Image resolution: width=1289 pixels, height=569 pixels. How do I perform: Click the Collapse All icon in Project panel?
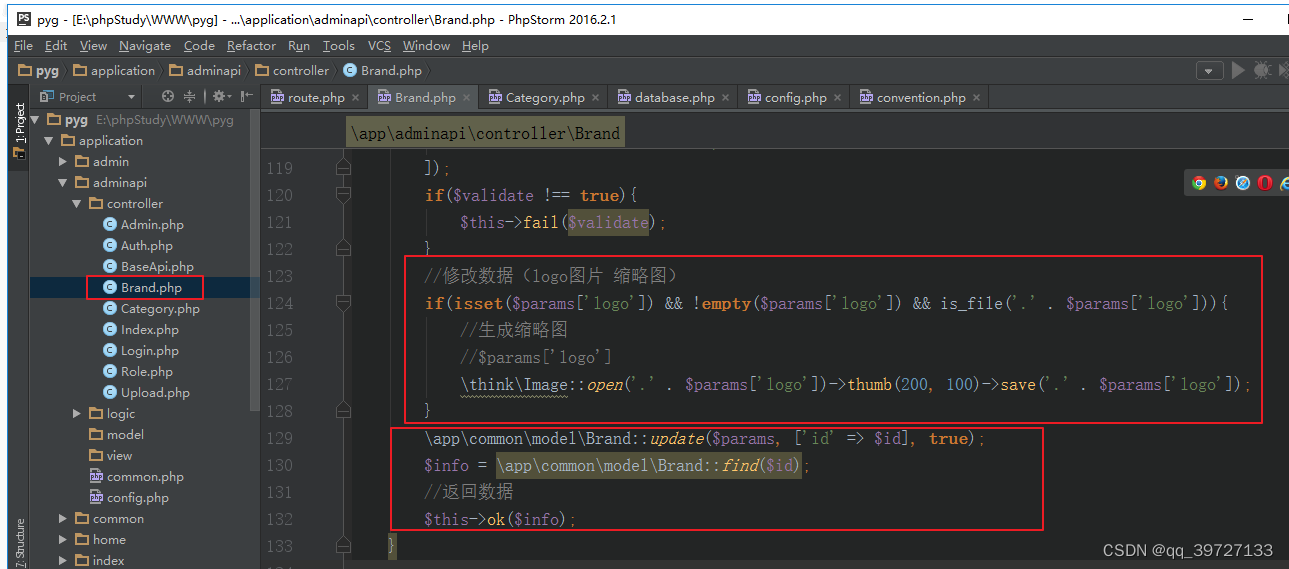[x=190, y=97]
